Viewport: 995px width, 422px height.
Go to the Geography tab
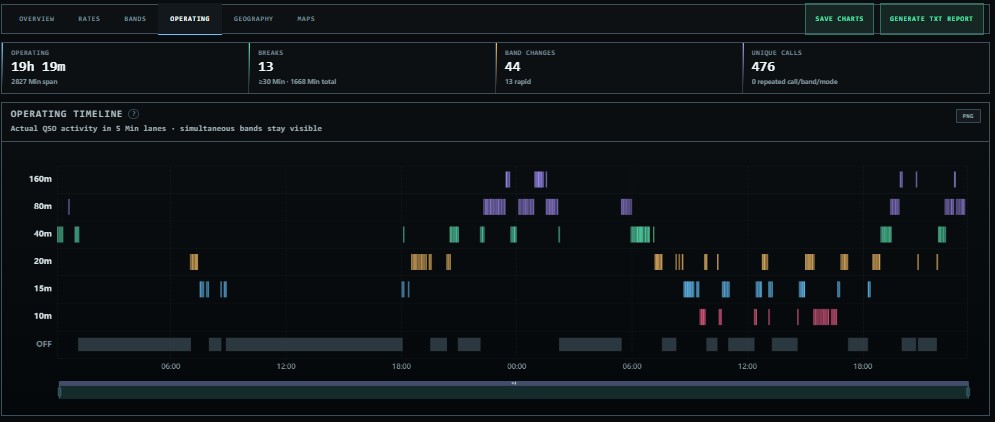click(253, 19)
